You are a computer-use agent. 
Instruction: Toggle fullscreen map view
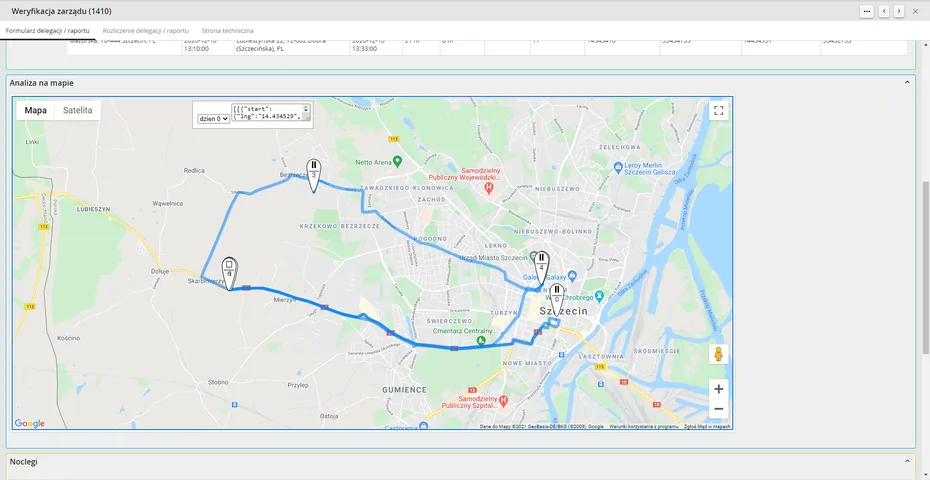click(x=718, y=110)
